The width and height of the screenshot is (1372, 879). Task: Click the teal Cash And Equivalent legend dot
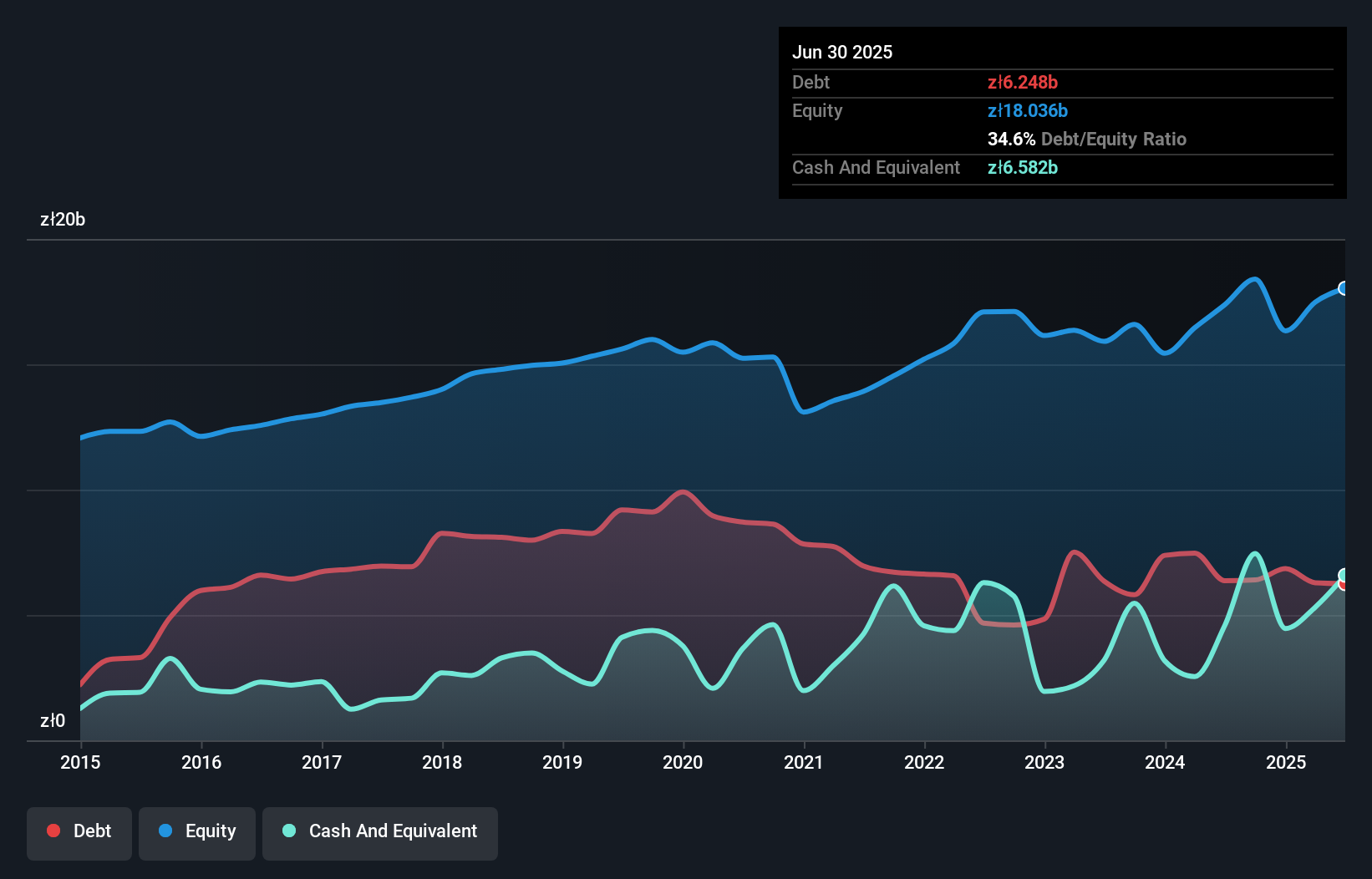(x=288, y=831)
